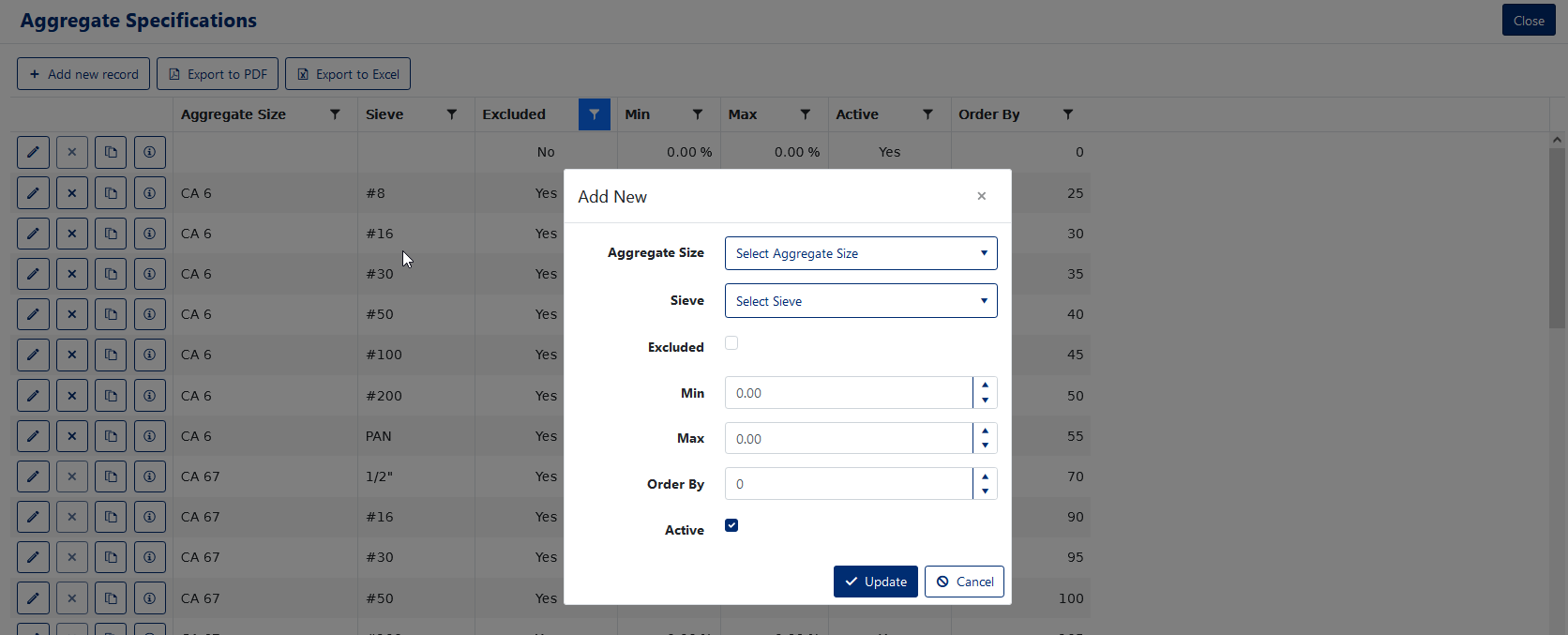Copy the CA 67 #16 record
The width and height of the screenshot is (1568, 635).
tap(111, 517)
